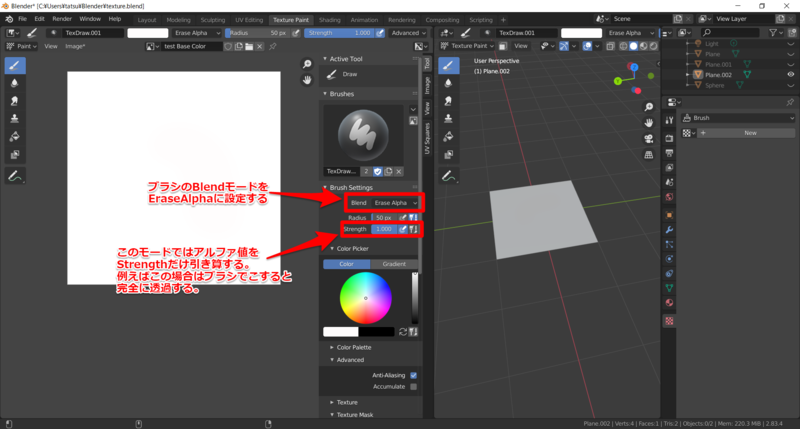Toggle radius pressure sensitivity in header

click(296, 33)
